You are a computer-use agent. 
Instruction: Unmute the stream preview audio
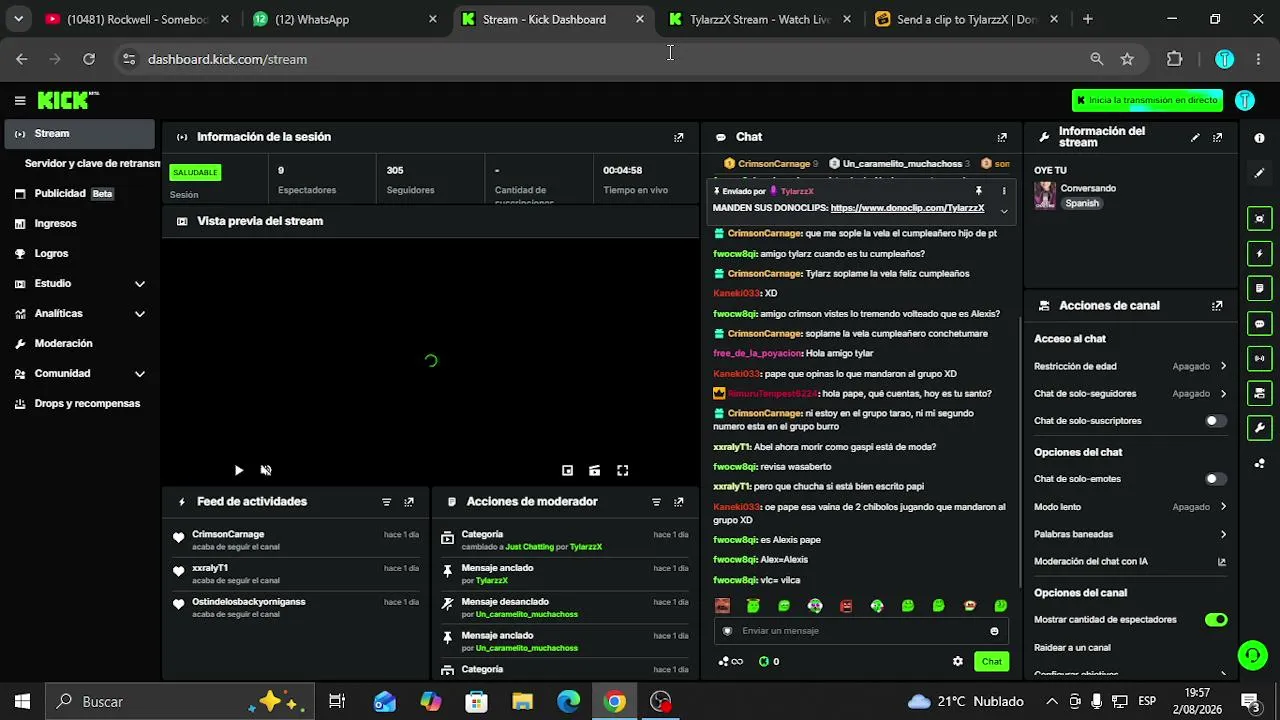click(266, 470)
